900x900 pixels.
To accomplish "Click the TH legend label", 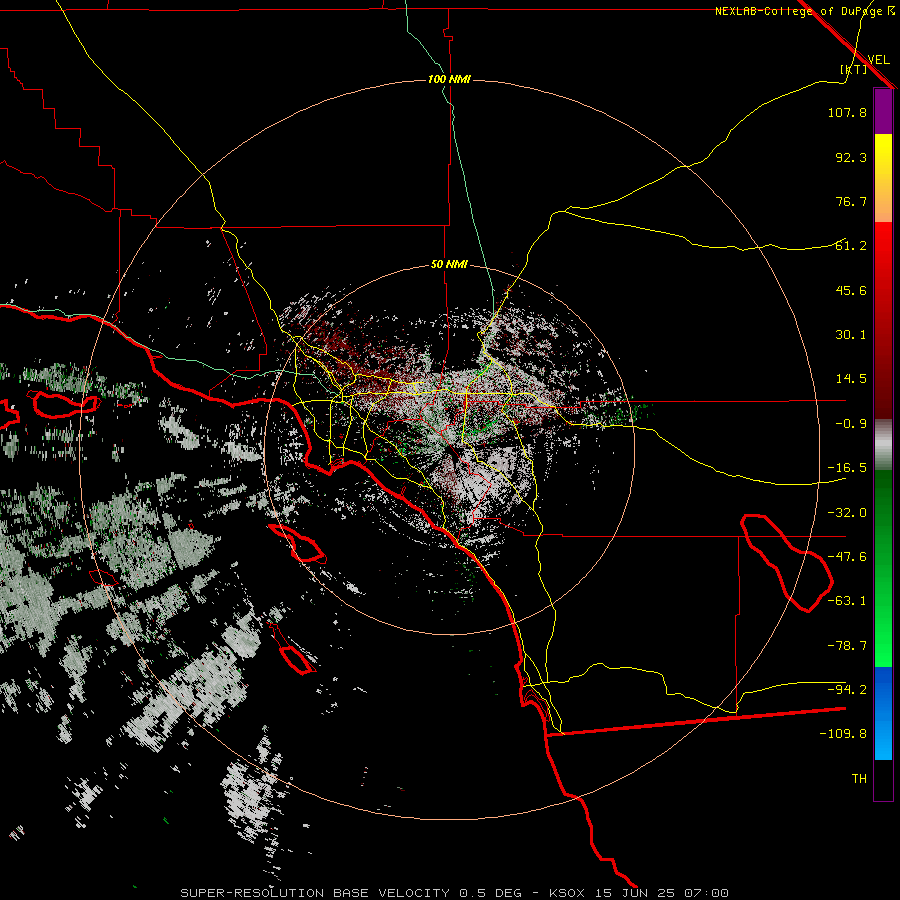I will pyautogui.click(x=859, y=779).
